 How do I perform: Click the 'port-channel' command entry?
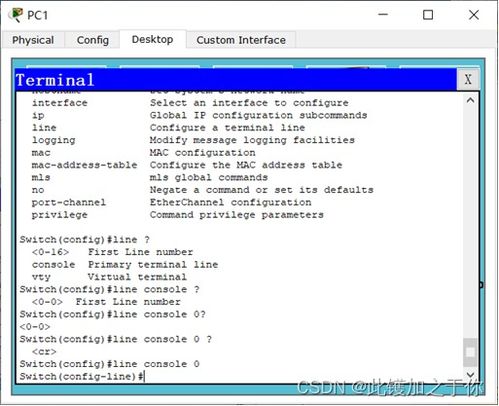click(69, 202)
